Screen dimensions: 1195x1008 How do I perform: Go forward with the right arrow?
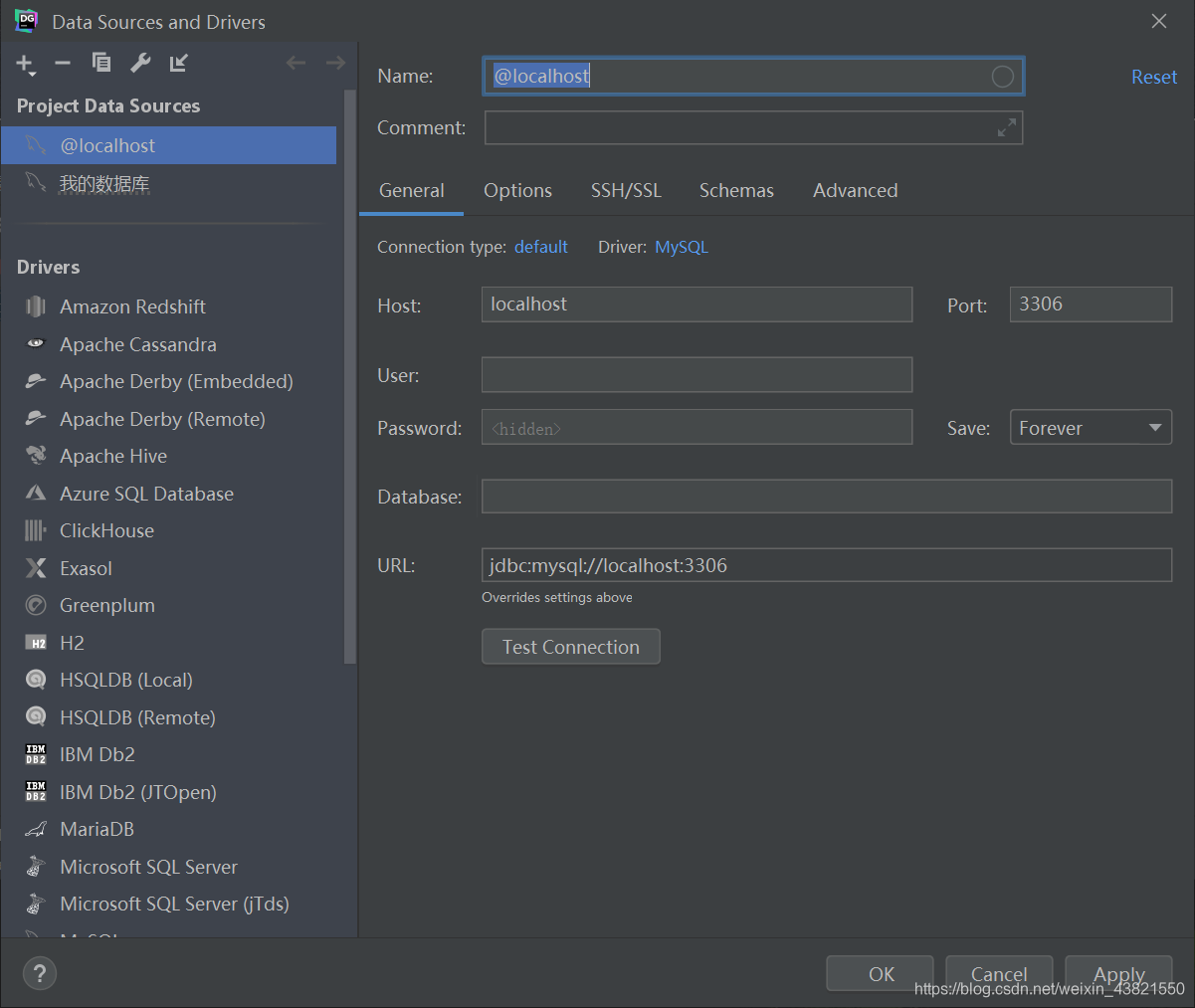pyautogui.click(x=335, y=63)
